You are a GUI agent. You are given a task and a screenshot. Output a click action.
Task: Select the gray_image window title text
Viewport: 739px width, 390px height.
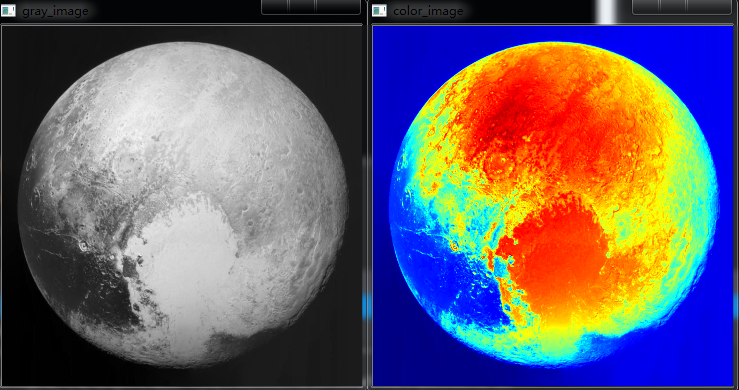click(x=55, y=11)
